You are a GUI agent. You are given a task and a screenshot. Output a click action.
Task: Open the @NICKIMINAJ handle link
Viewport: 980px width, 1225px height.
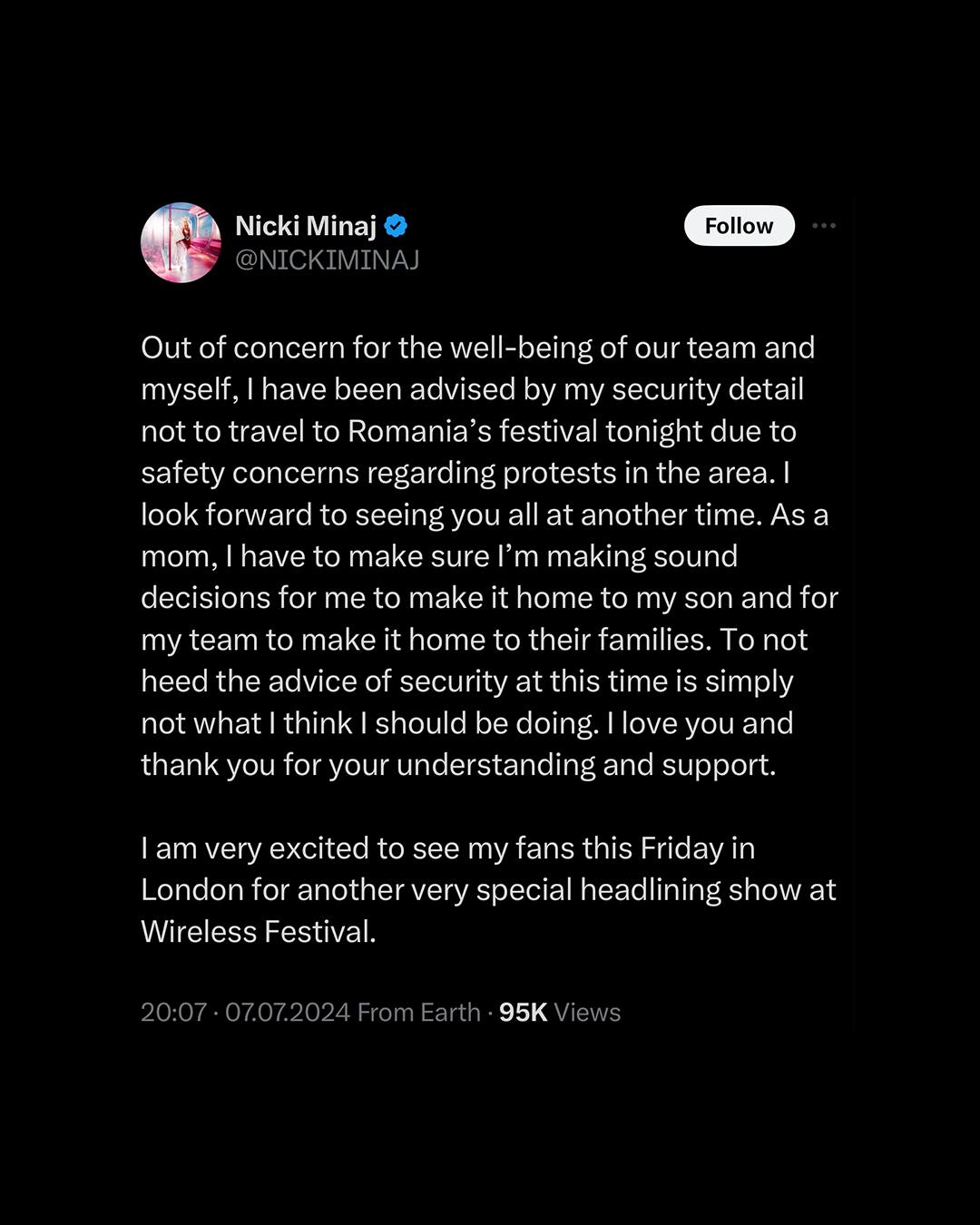(327, 260)
